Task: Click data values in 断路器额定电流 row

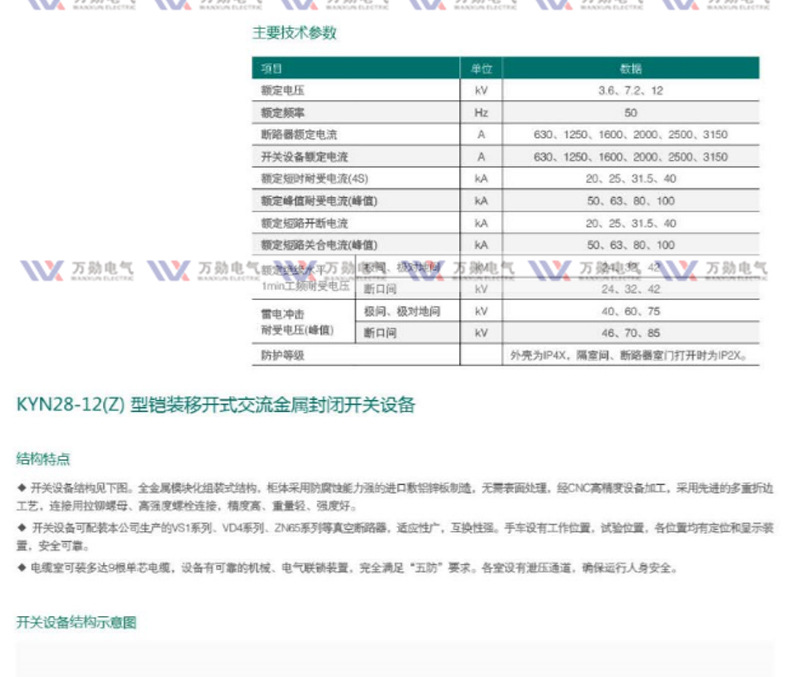Action: [631, 135]
